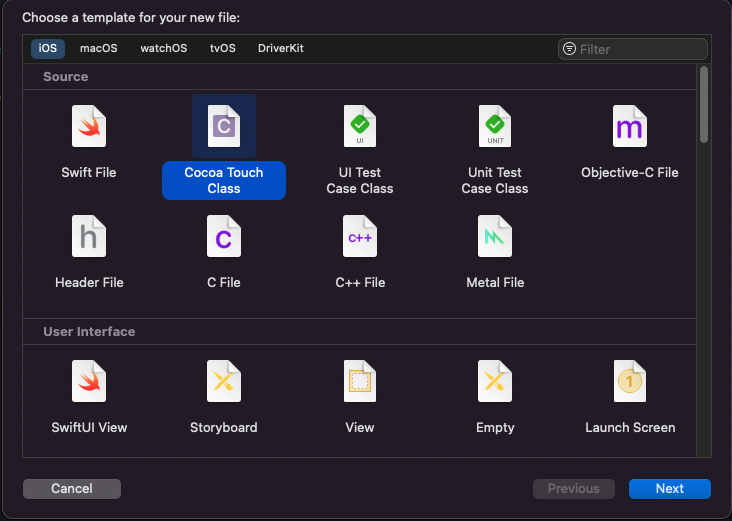Screen dimensions: 732x521
Task: Click the SwiftUI View label
Action: pos(89,428)
